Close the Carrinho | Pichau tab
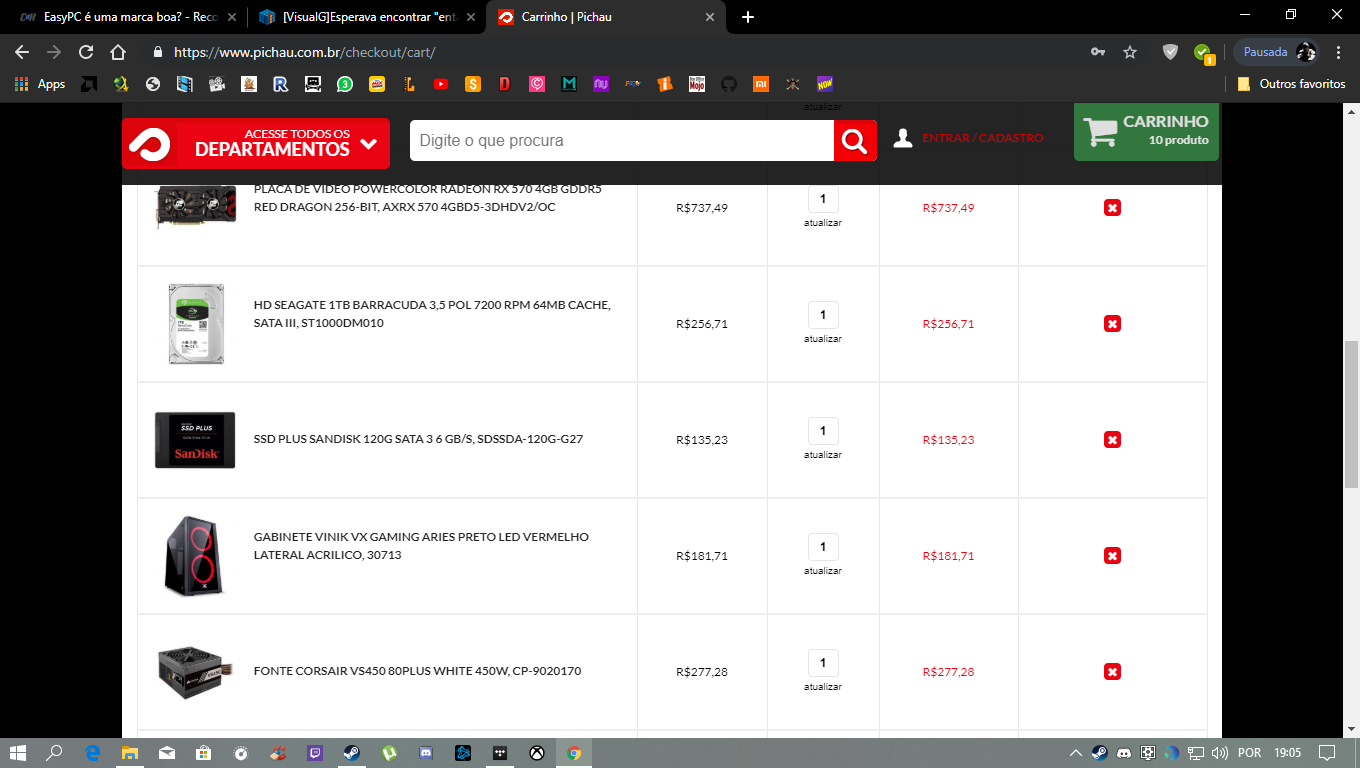The height and width of the screenshot is (768, 1360). coord(710,17)
